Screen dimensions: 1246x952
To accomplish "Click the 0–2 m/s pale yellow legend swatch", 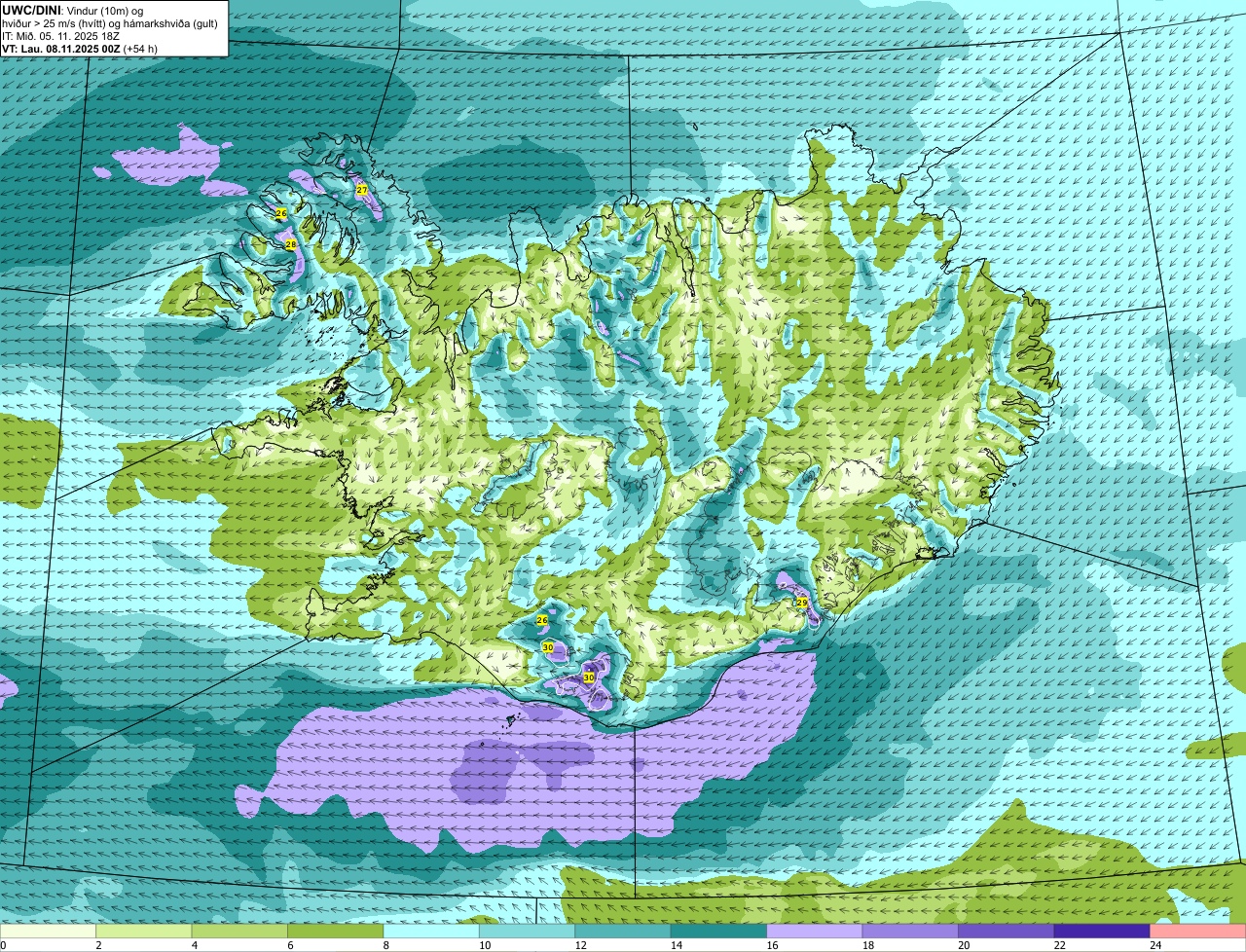I will (48, 931).
